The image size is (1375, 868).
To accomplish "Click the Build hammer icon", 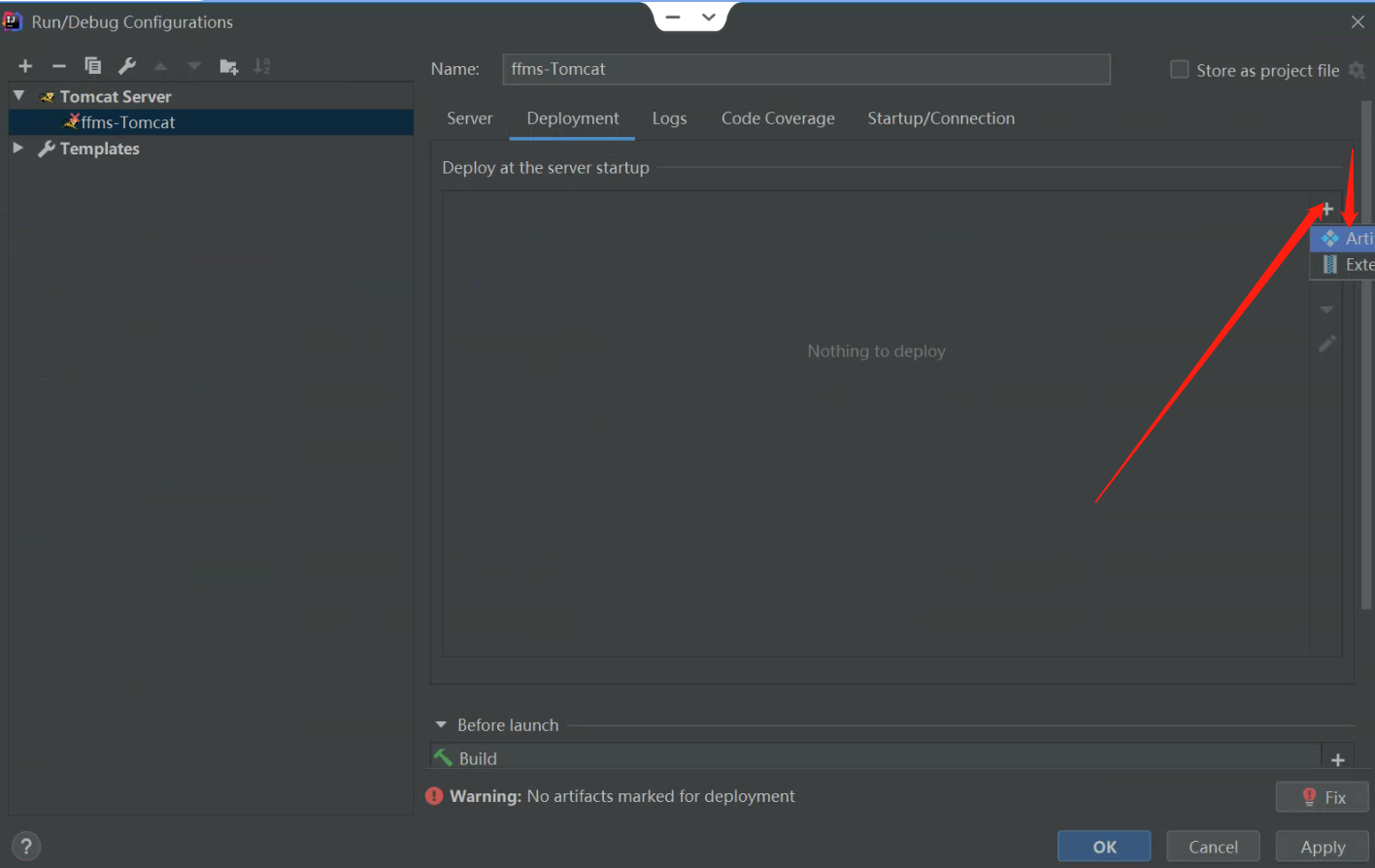I will pyautogui.click(x=443, y=757).
